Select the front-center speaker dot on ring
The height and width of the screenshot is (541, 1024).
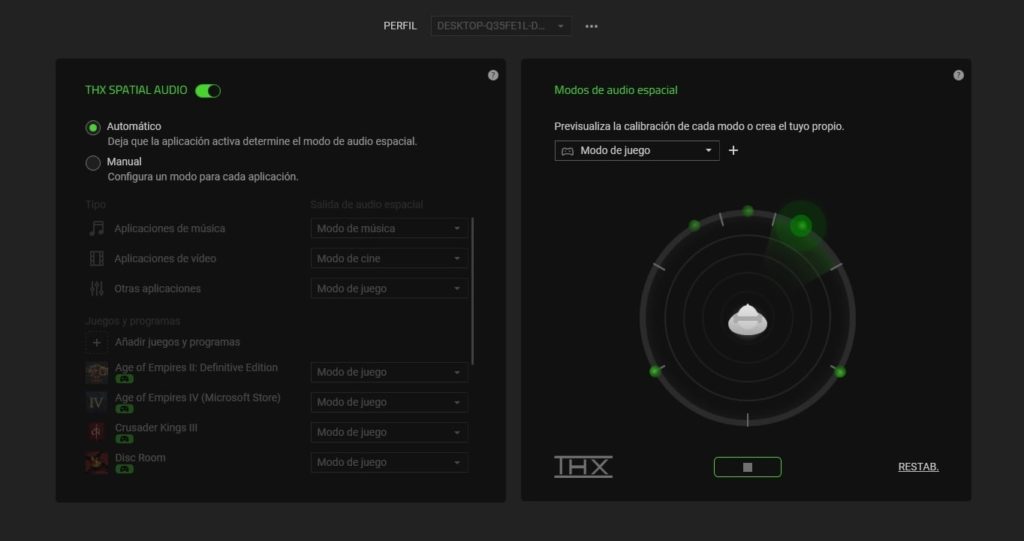(x=748, y=211)
